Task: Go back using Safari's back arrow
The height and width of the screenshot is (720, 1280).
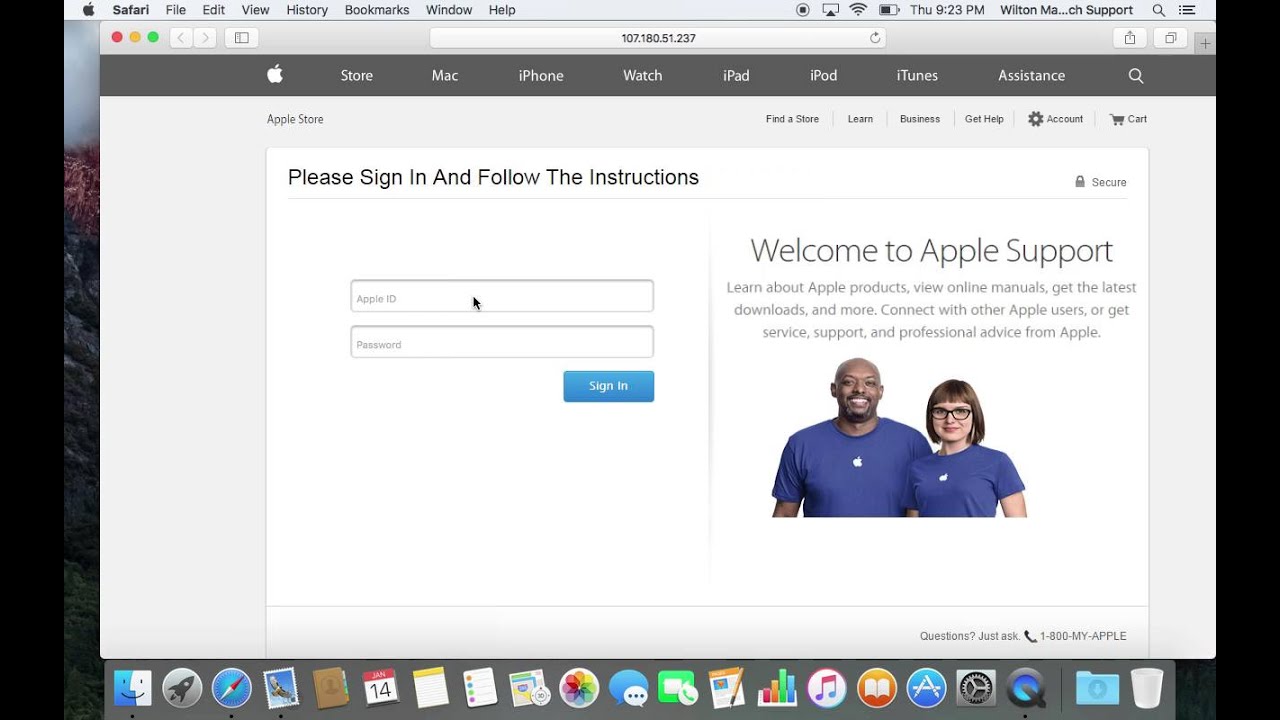Action: (x=181, y=38)
